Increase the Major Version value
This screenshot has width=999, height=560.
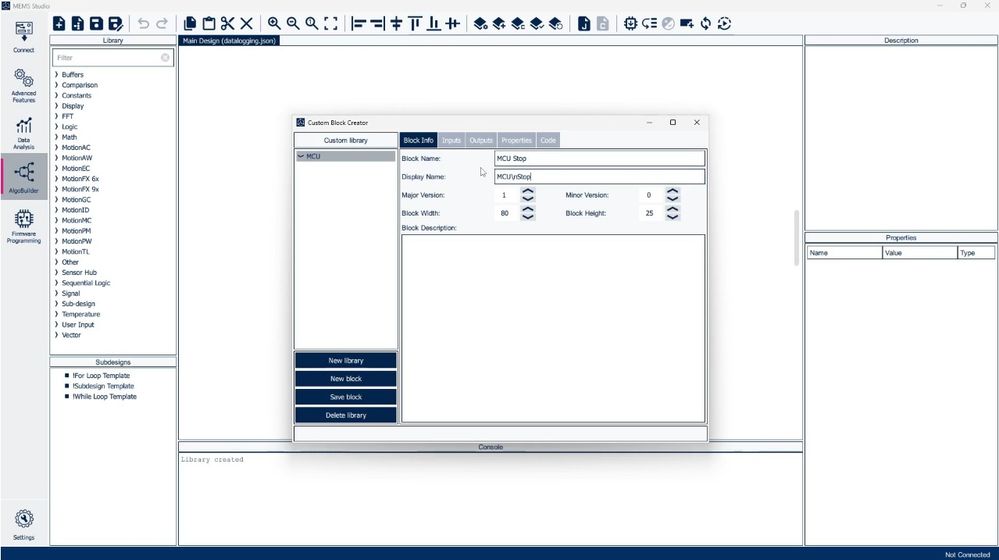click(x=528, y=191)
